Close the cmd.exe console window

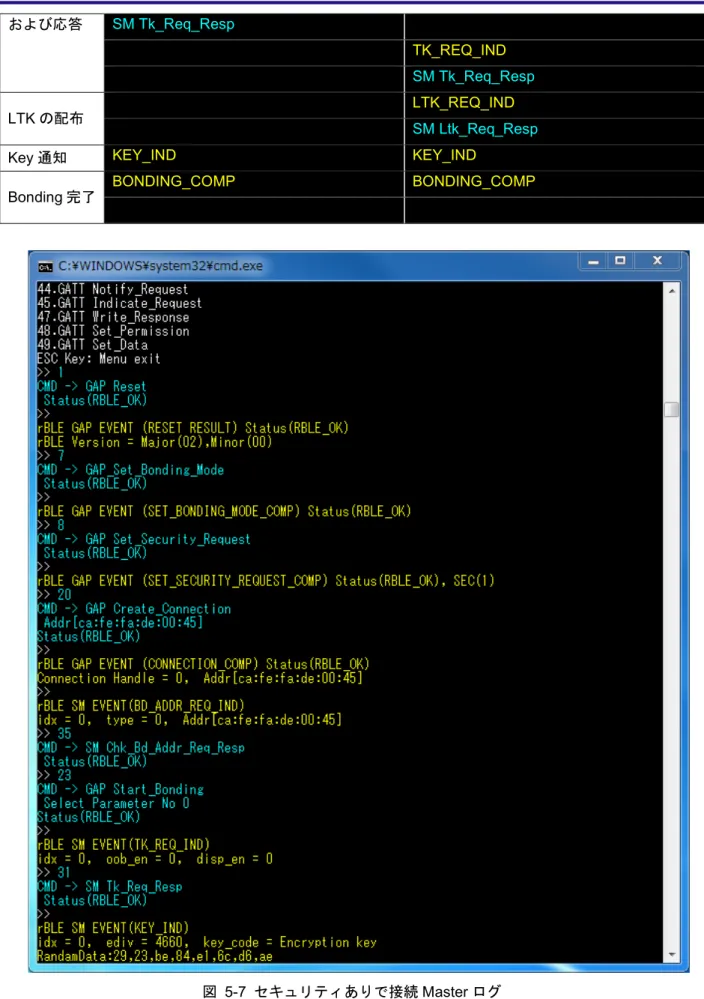pos(657,261)
